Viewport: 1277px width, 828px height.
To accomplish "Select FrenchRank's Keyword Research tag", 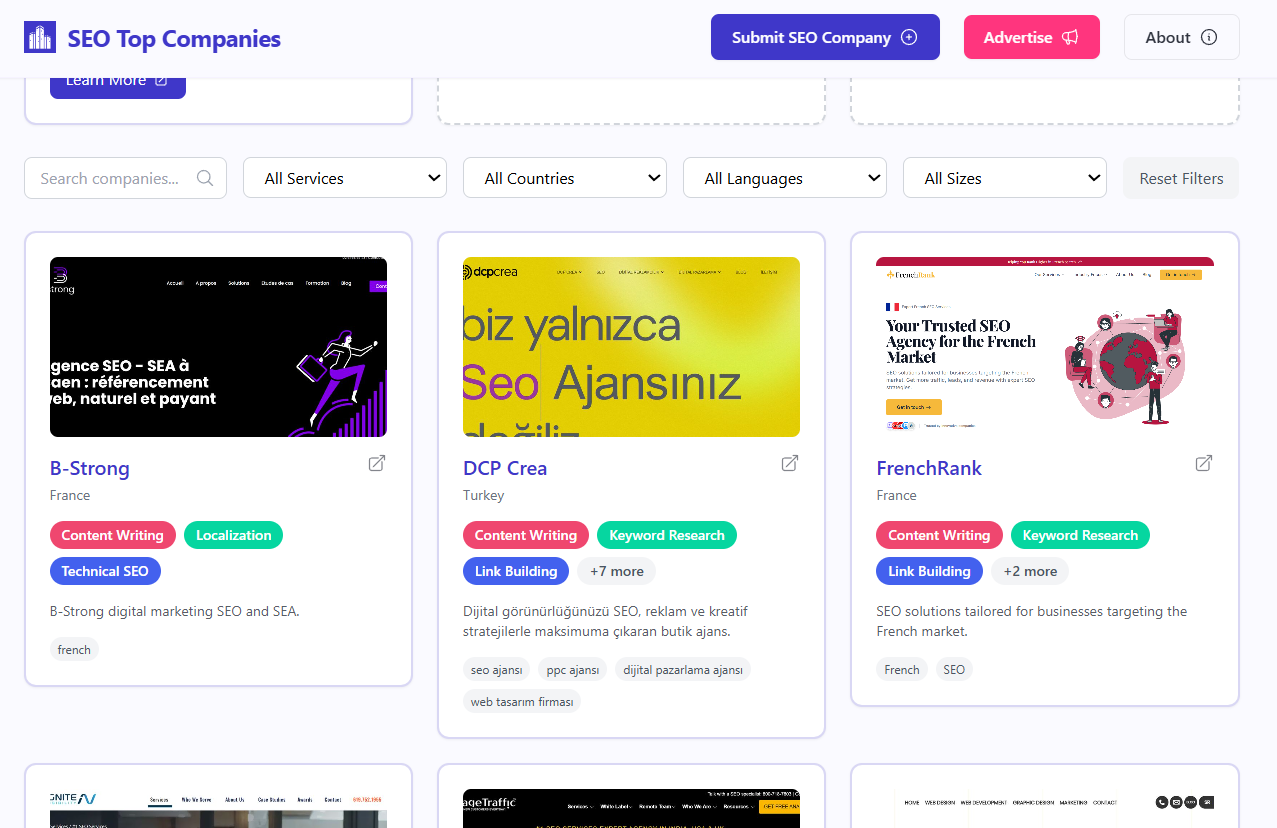I will coord(1080,535).
